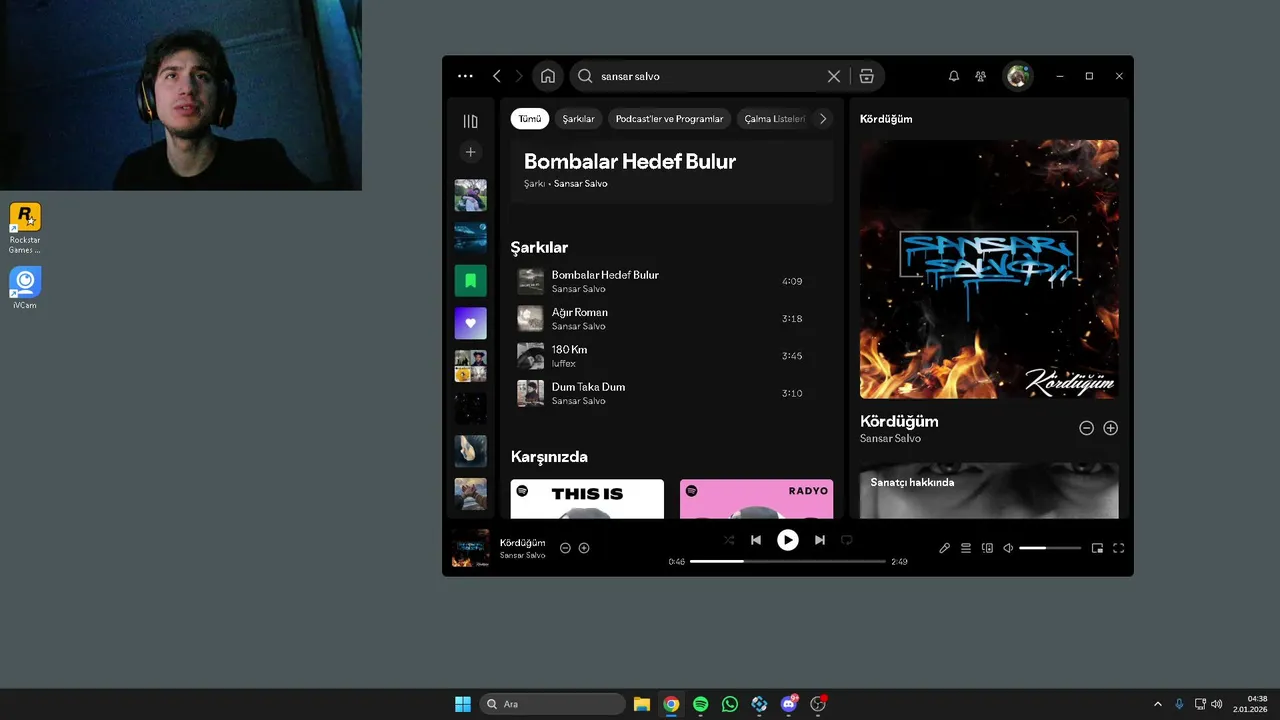Select the Şarkılar filter tab
The width and height of the screenshot is (1280, 720).
578,119
